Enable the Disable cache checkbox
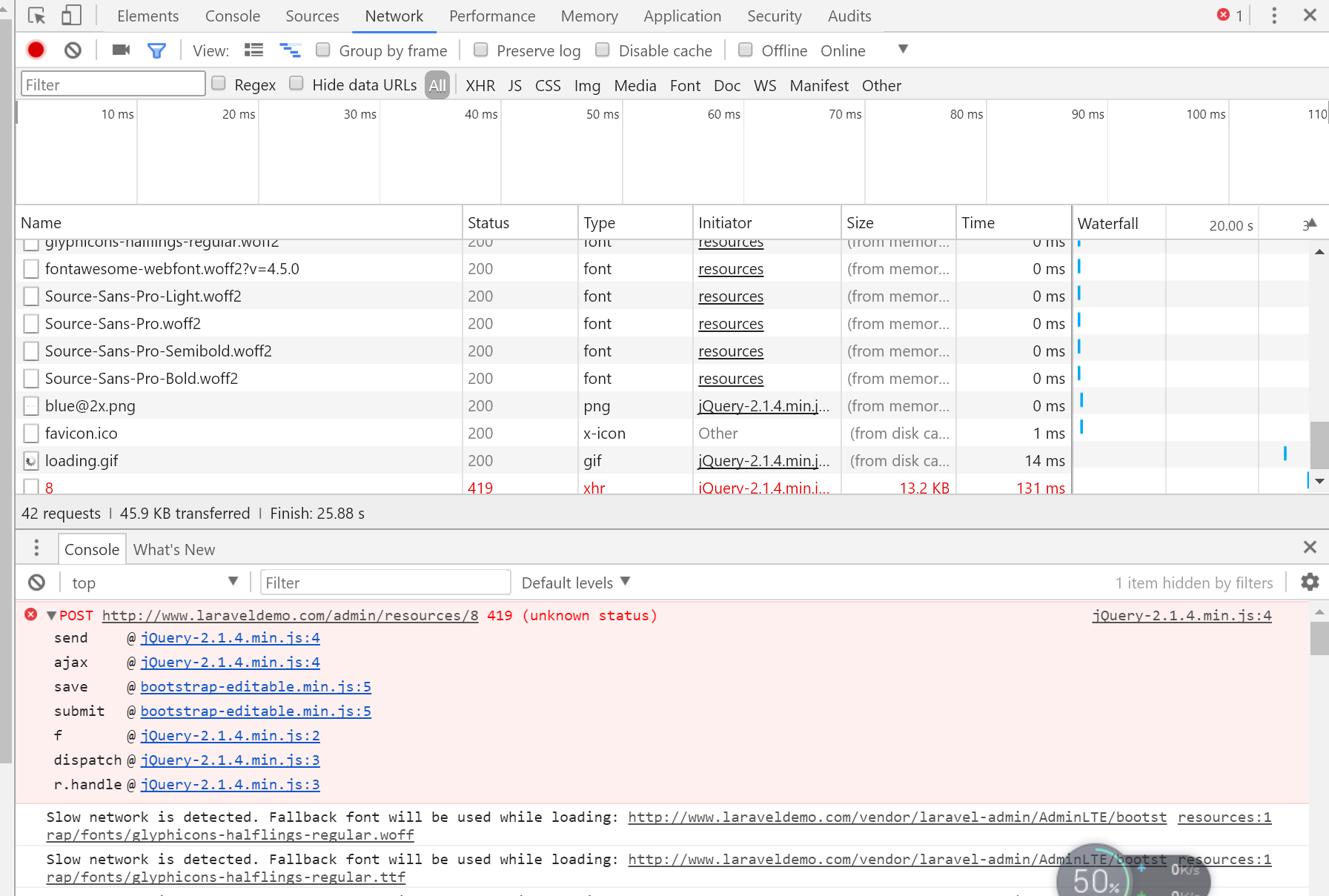 point(603,50)
